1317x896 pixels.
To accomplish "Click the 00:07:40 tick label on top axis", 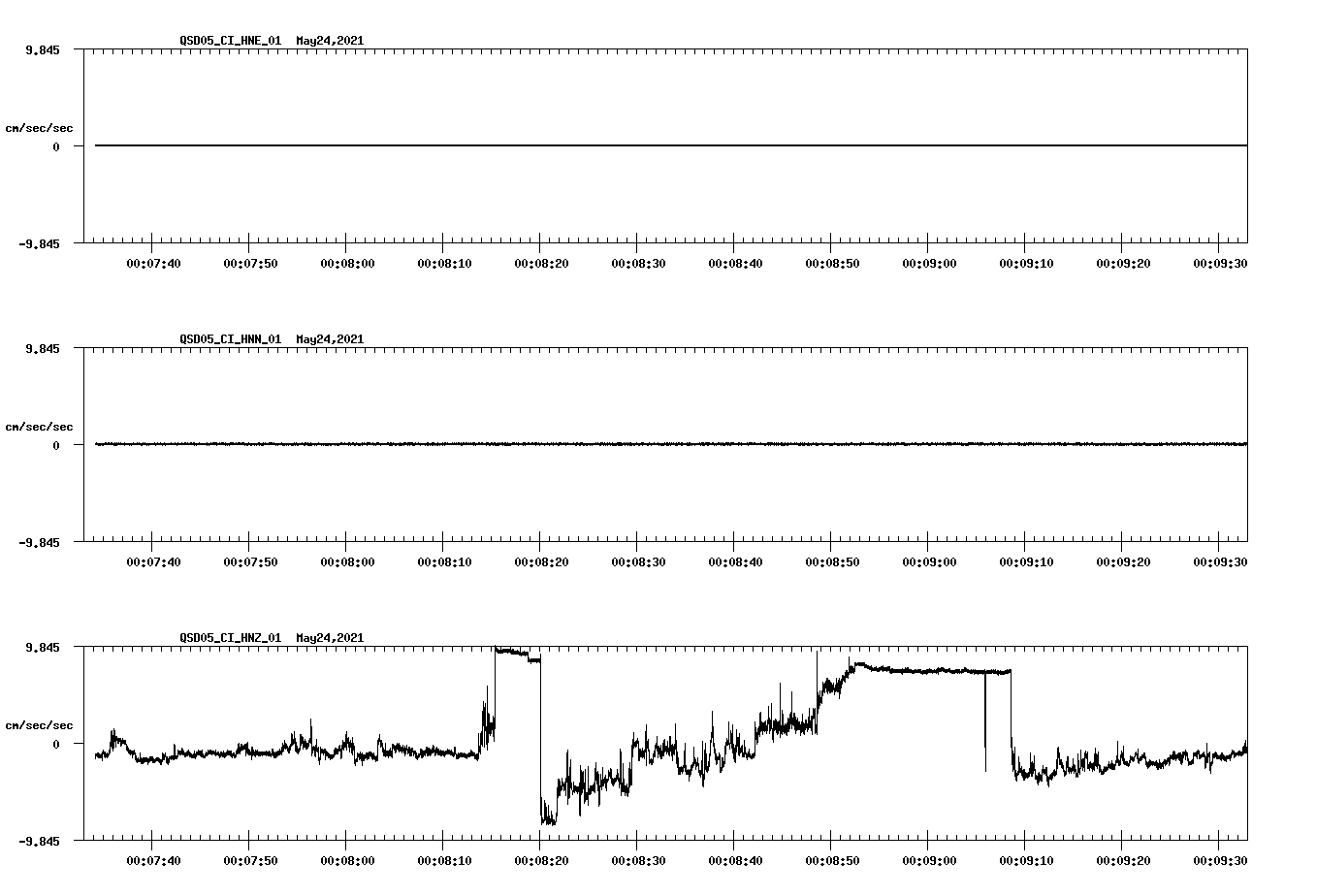I will coord(154,261).
